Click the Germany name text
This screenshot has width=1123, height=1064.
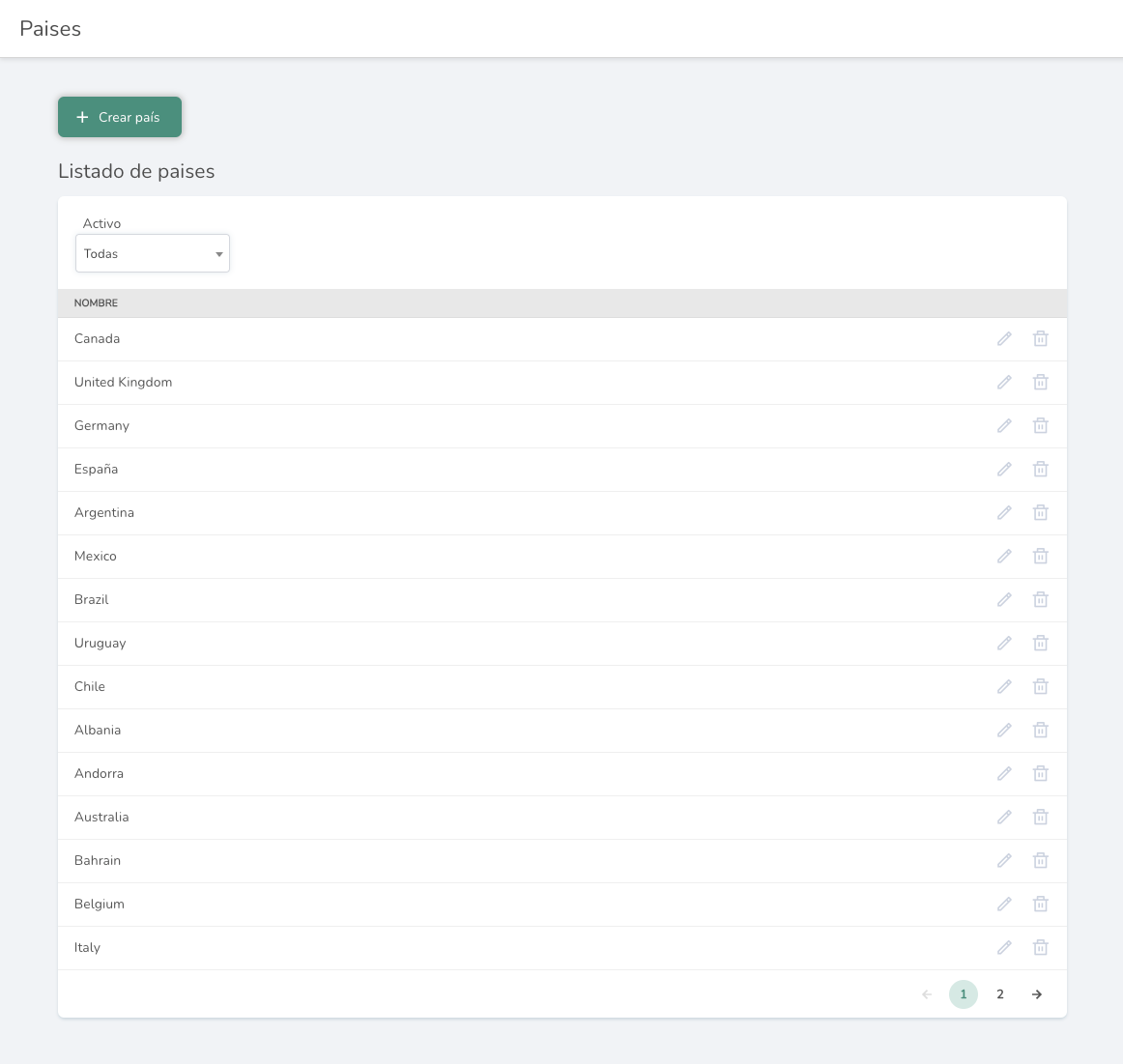tap(101, 426)
